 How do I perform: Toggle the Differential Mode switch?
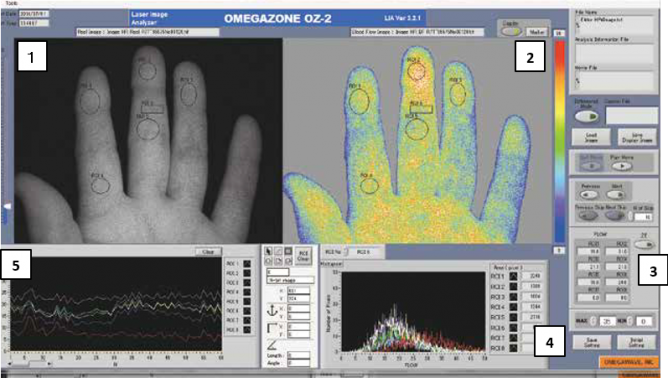587,116
